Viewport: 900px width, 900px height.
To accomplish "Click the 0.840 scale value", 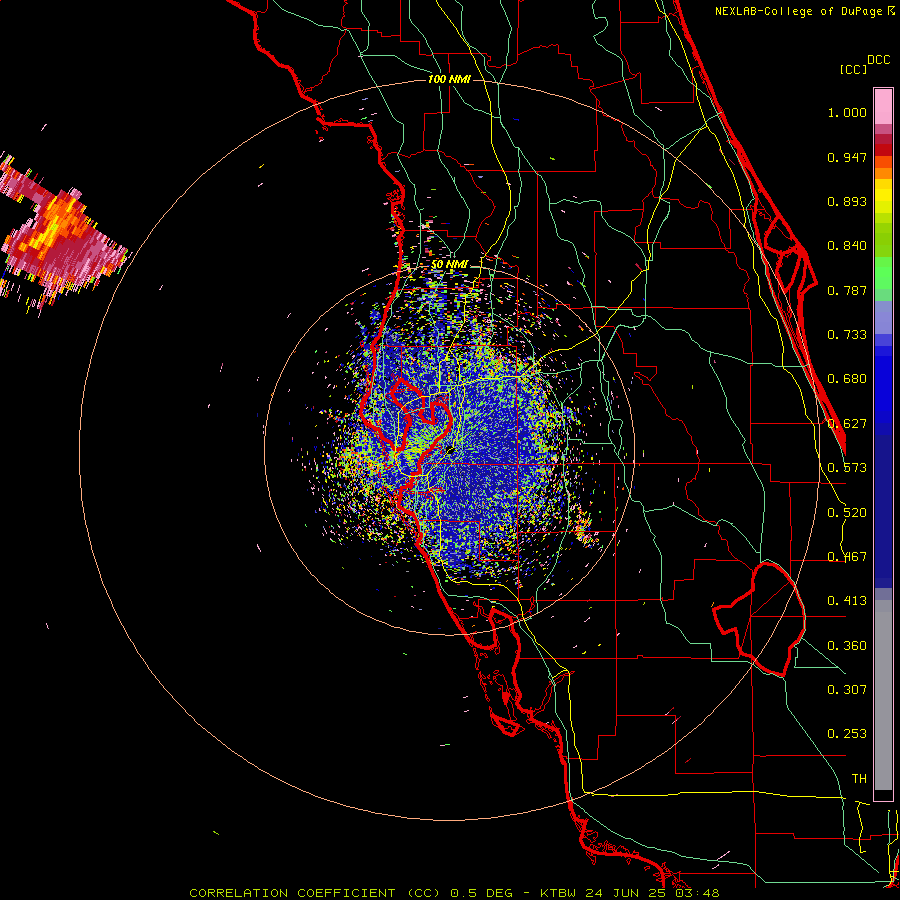I will coord(847,246).
